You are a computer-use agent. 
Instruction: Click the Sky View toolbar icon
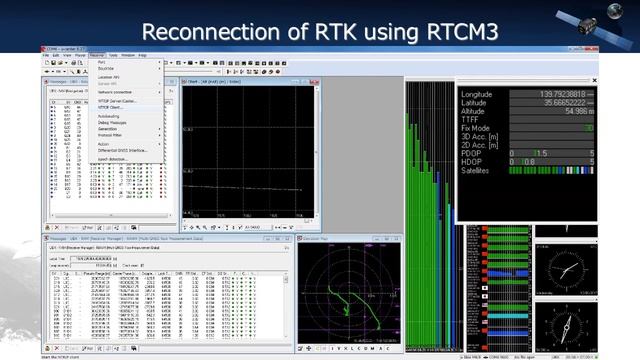(x=215, y=63)
